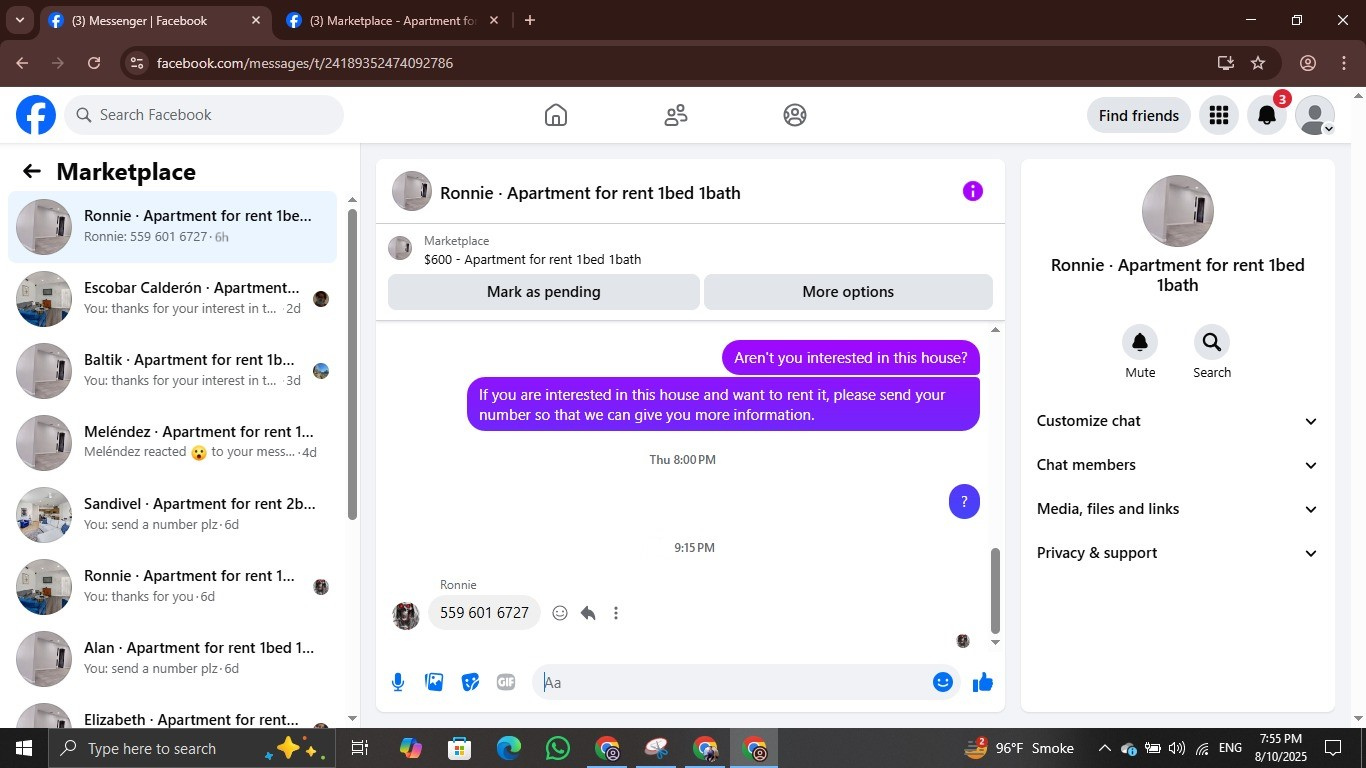Image resolution: width=1366 pixels, height=768 pixels.
Task: Send a voice clip with microphone icon
Action: click(398, 682)
